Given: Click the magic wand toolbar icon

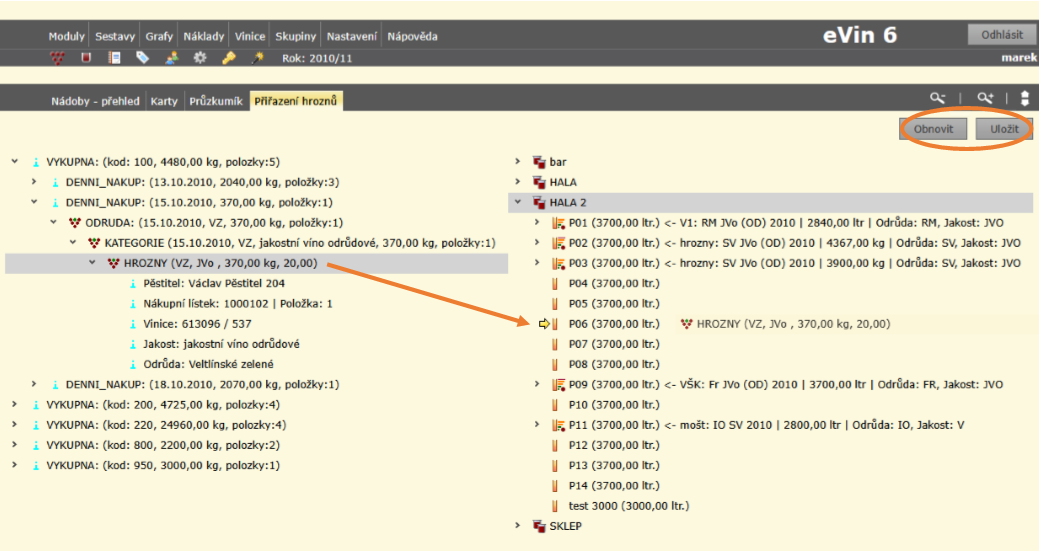Looking at the screenshot, I should click(x=257, y=58).
